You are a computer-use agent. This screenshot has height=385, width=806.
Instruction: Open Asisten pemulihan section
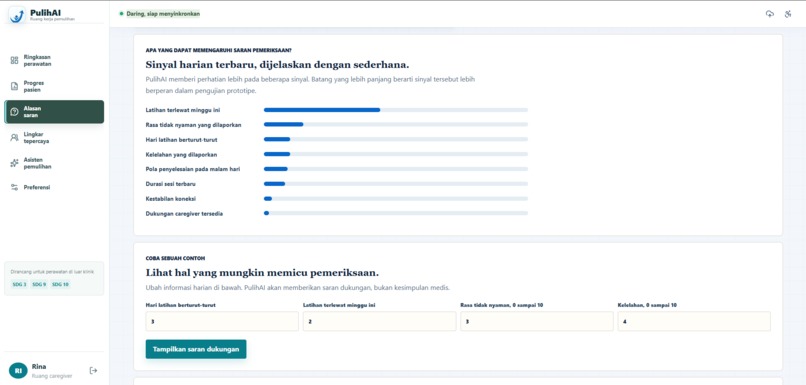(54, 163)
